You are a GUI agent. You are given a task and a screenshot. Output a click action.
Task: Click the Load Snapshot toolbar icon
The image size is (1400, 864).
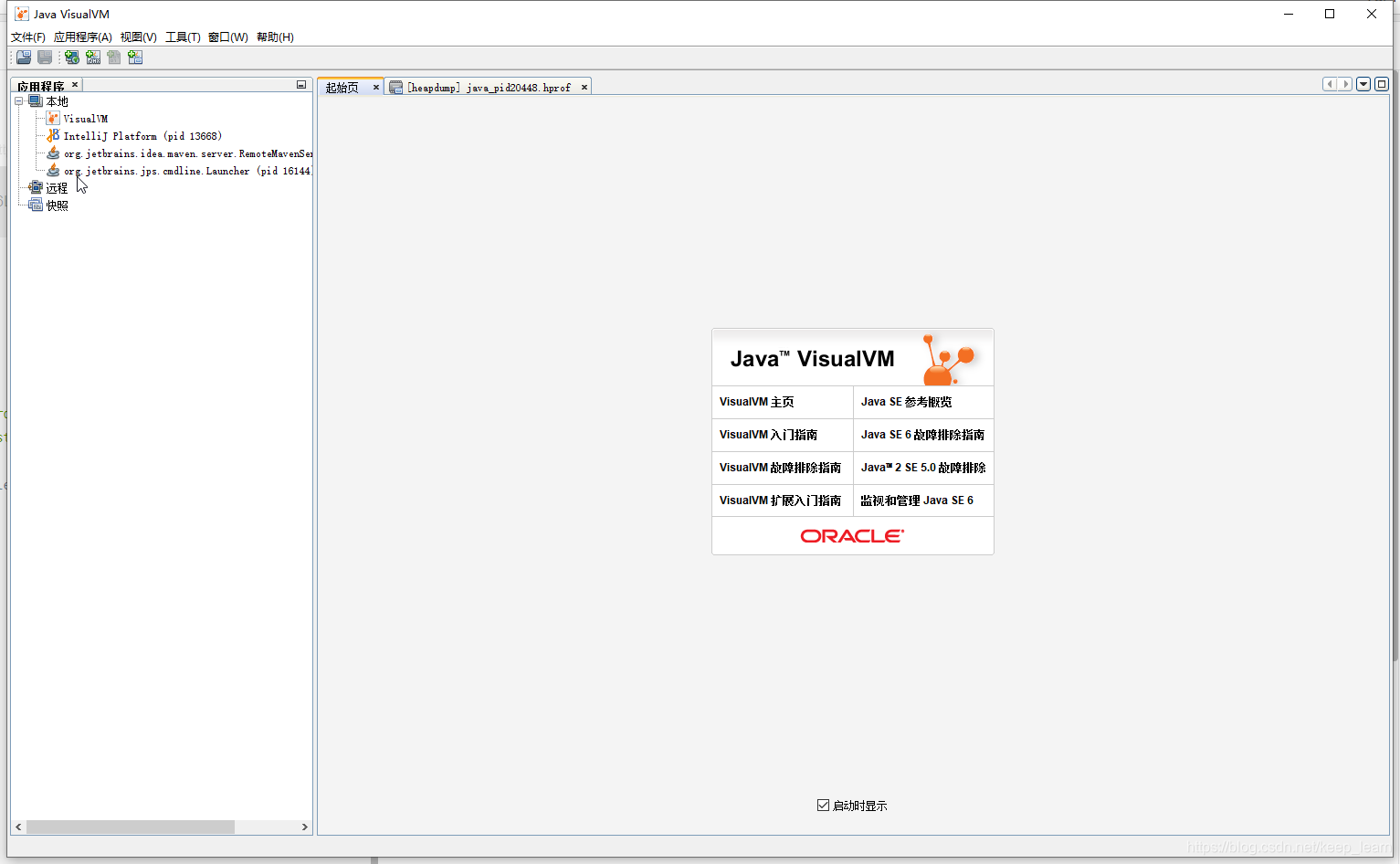[24, 58]
